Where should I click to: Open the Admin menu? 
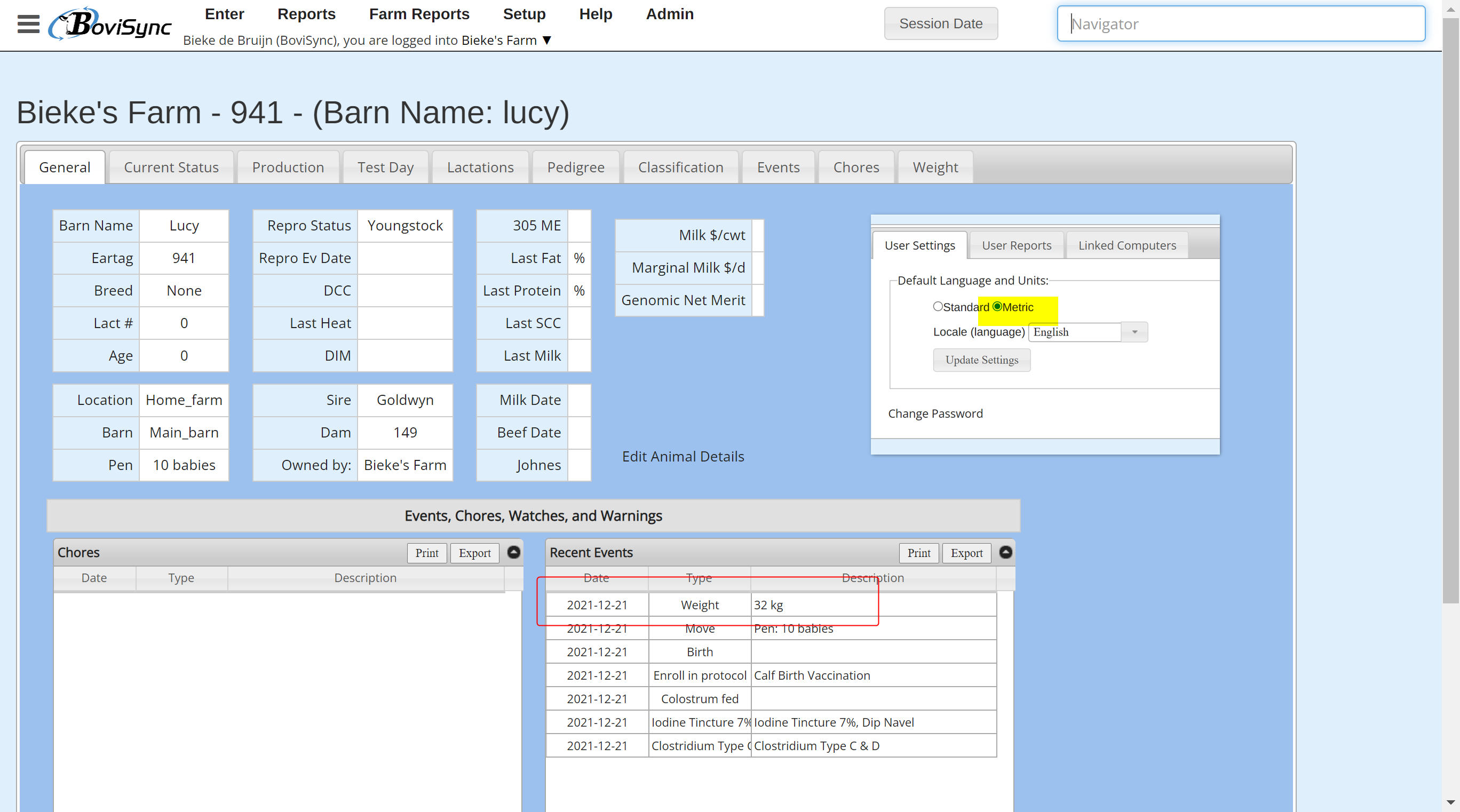click(669, 13)
